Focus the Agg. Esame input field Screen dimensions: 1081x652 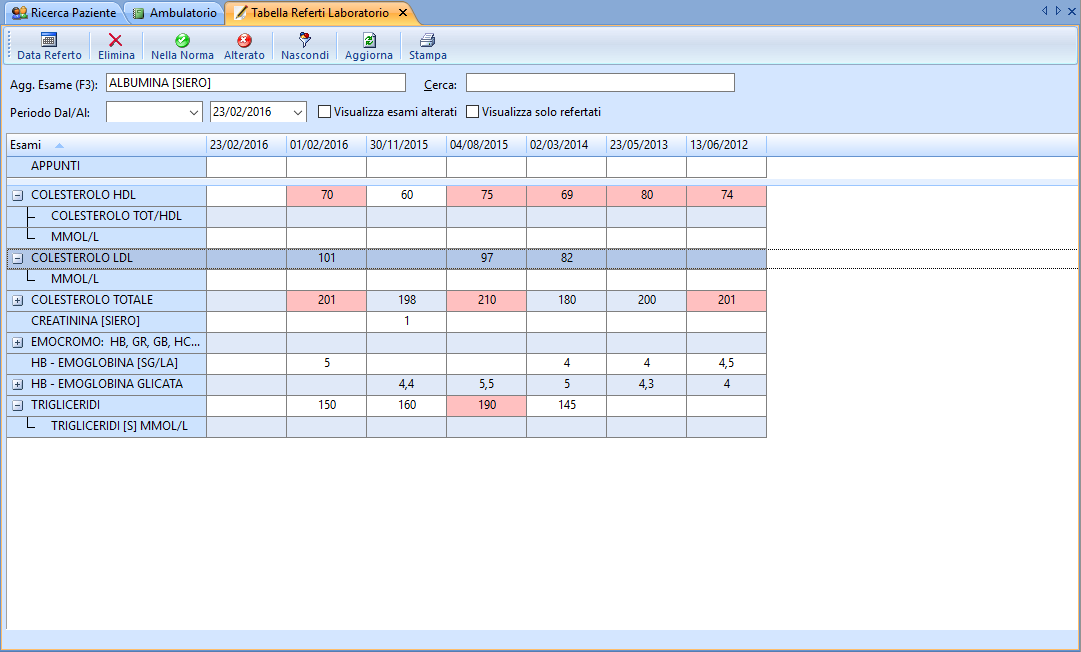tap(256, 83)
